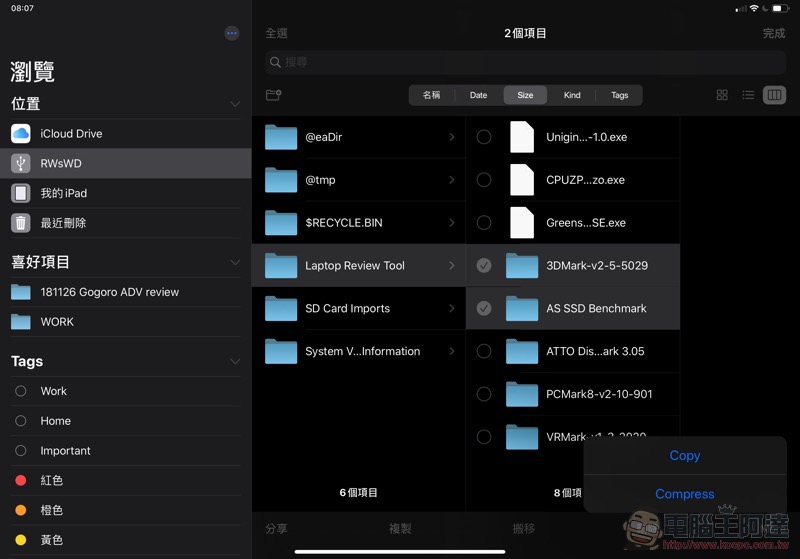Click the AS SSD Benchmark folder icon
Screen dimensions: 800x559
tap(522, 309)
